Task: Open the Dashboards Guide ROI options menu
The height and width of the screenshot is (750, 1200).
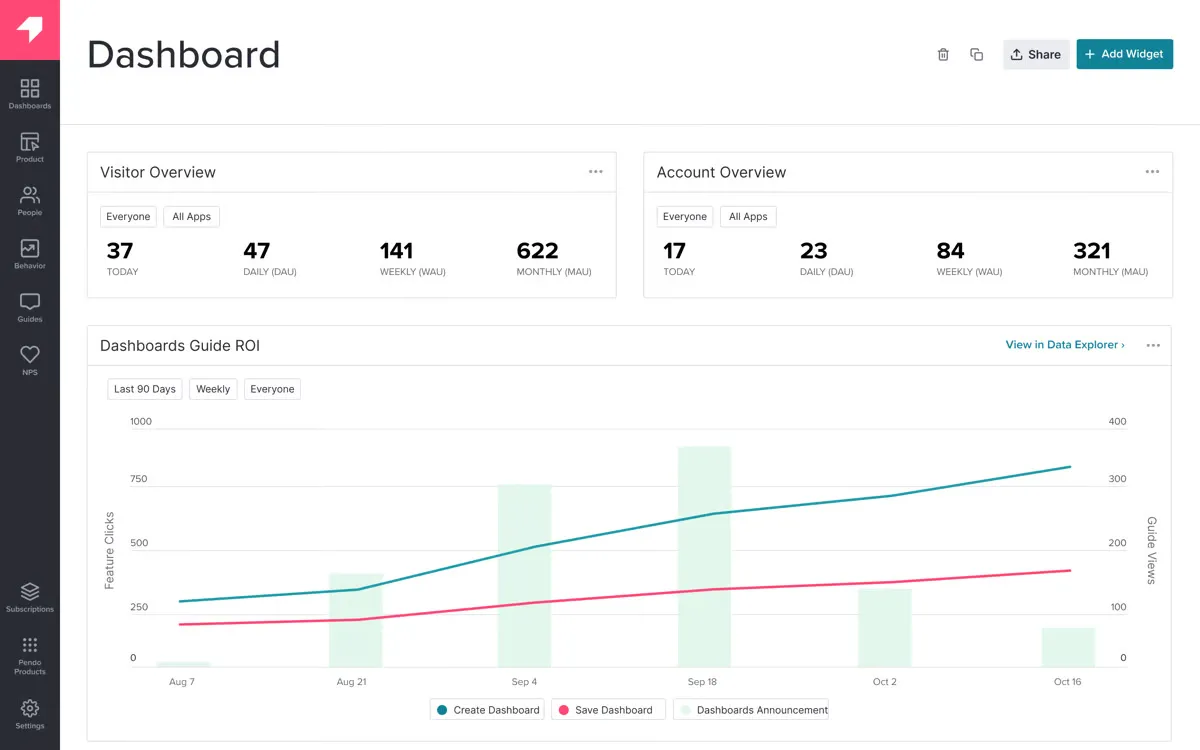Action: [1153, 345]
